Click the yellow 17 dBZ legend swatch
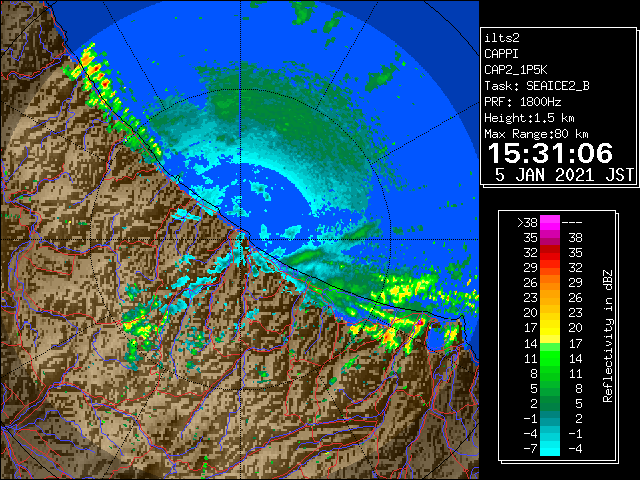Viewport: 640px width, 480px height. point(550,328)
